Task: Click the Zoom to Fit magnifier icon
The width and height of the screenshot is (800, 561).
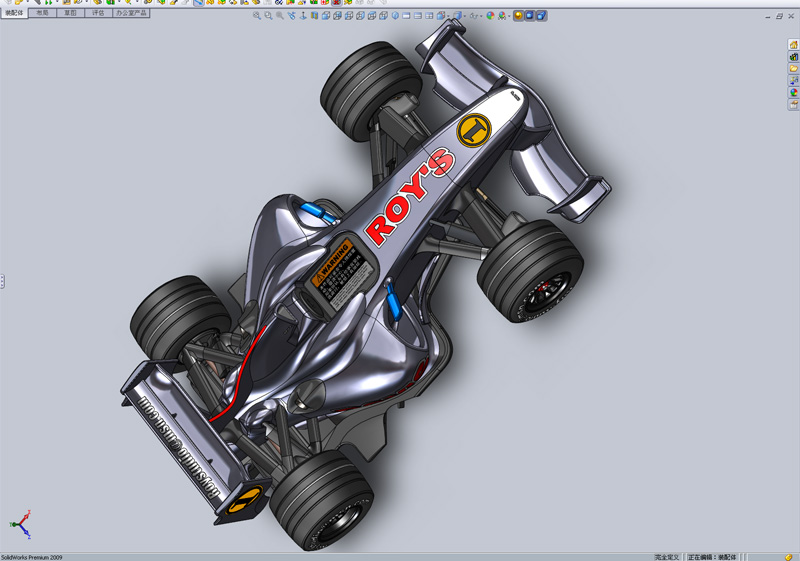Action: pos(257,16)
